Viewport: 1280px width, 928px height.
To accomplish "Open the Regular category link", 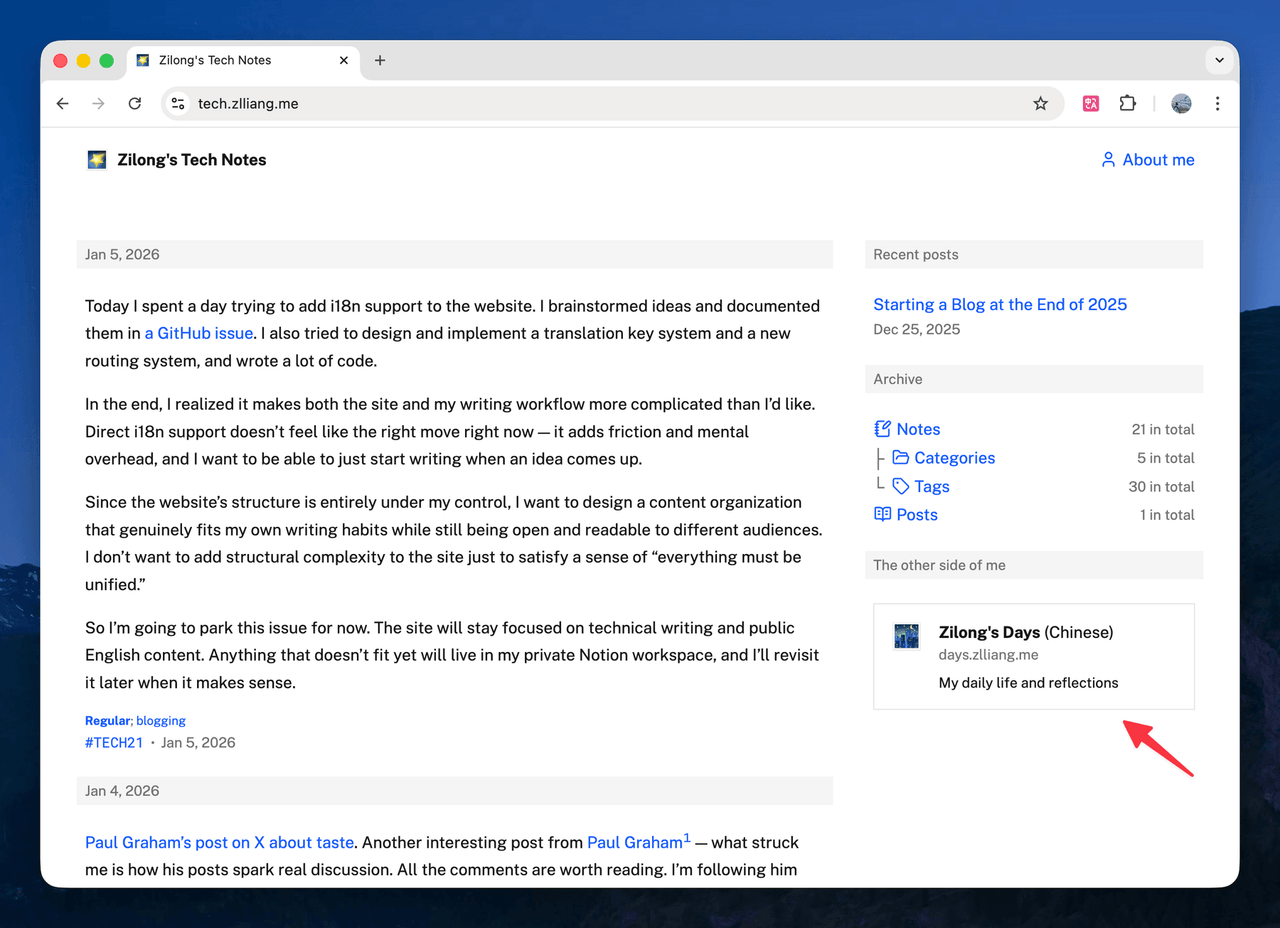I will coord(107,721).
